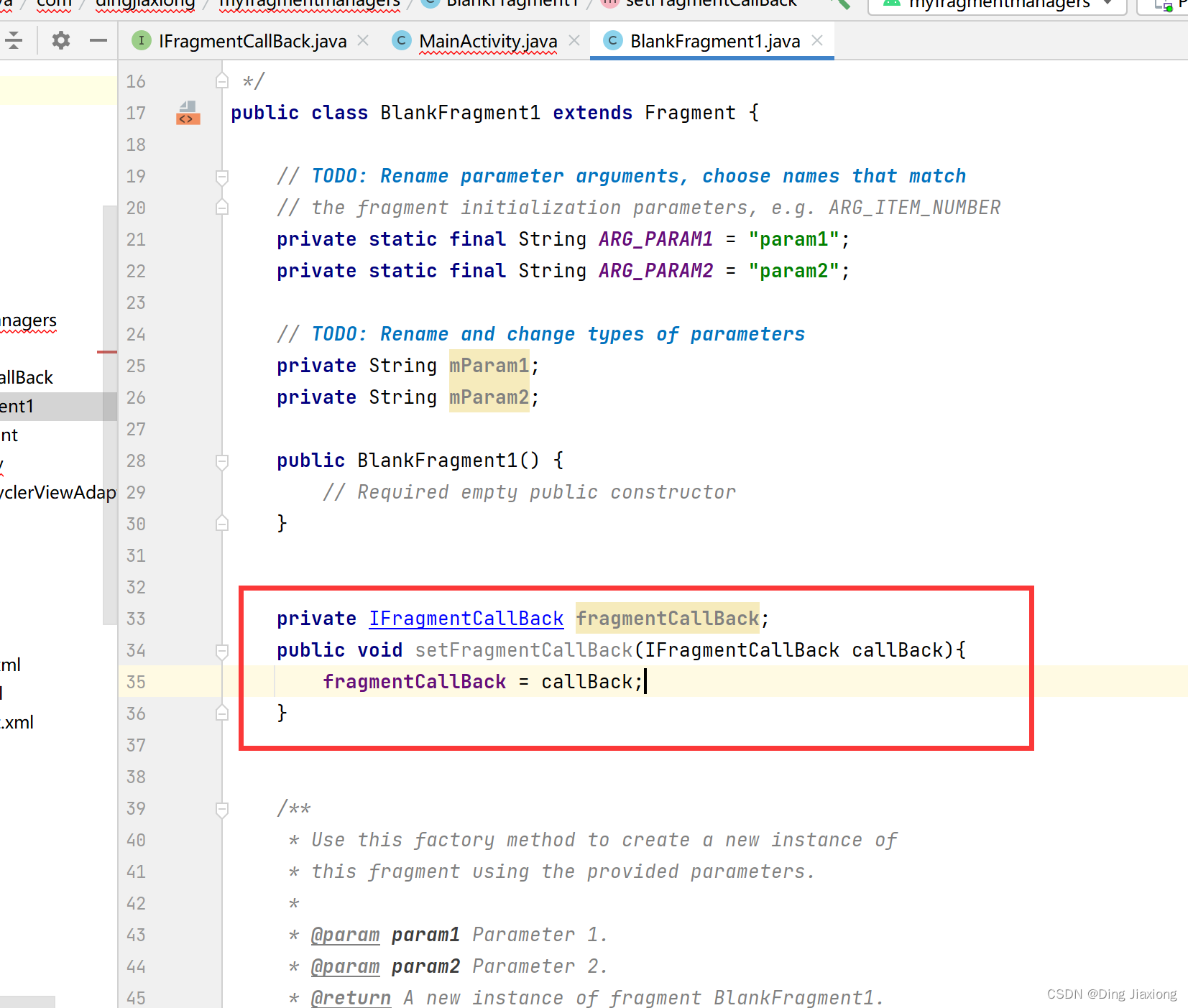Click the 'Required empty public constructor' comment
This screenshot has width=1188, height=1008.
pyautogui.click(x=530, y=492)
